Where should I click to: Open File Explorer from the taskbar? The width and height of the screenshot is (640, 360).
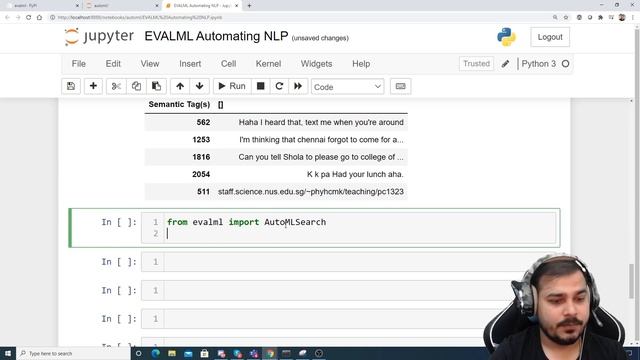pos(172,353)
